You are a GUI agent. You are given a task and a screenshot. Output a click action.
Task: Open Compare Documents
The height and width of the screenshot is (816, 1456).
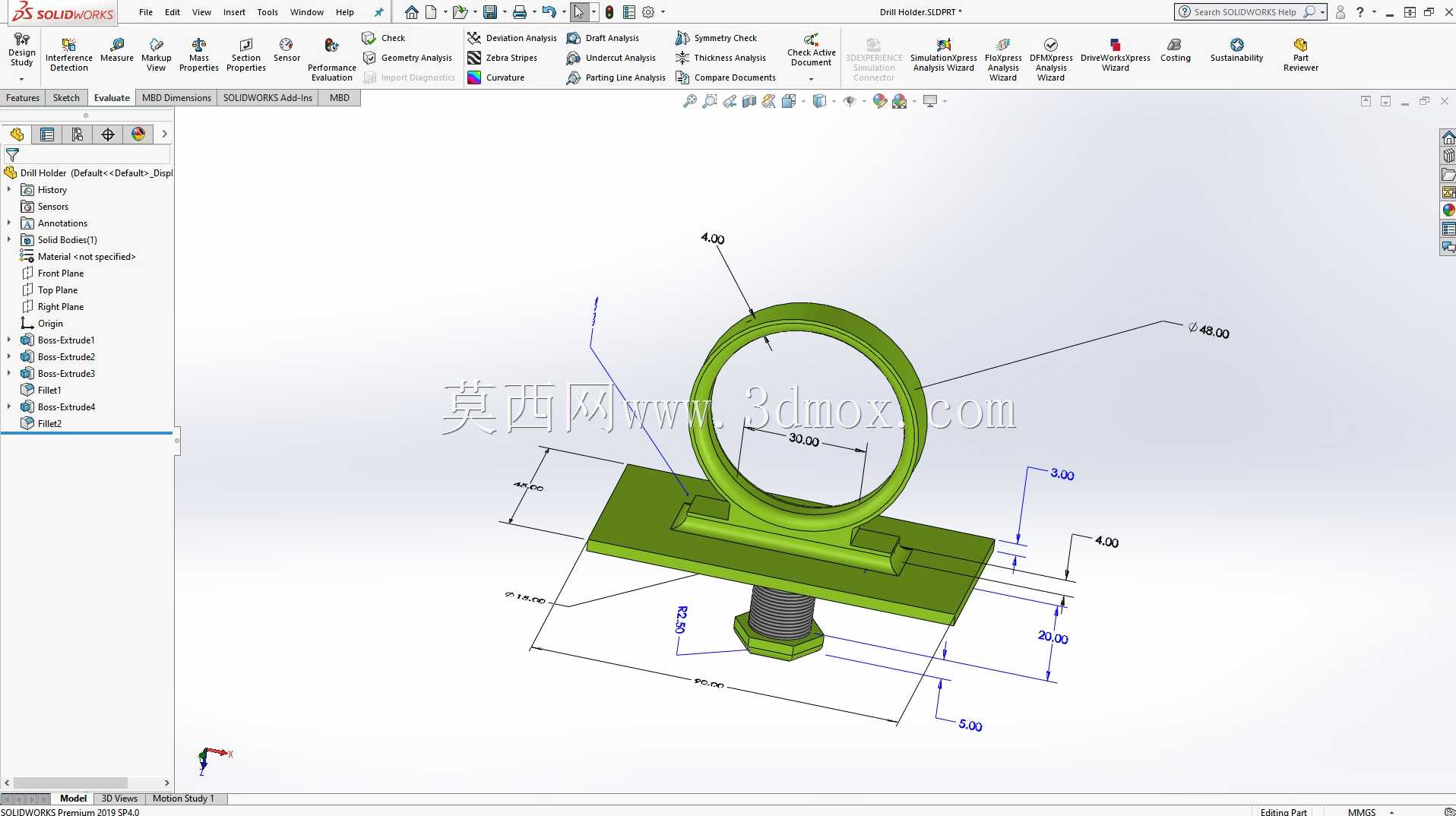(x=726, y=77)
